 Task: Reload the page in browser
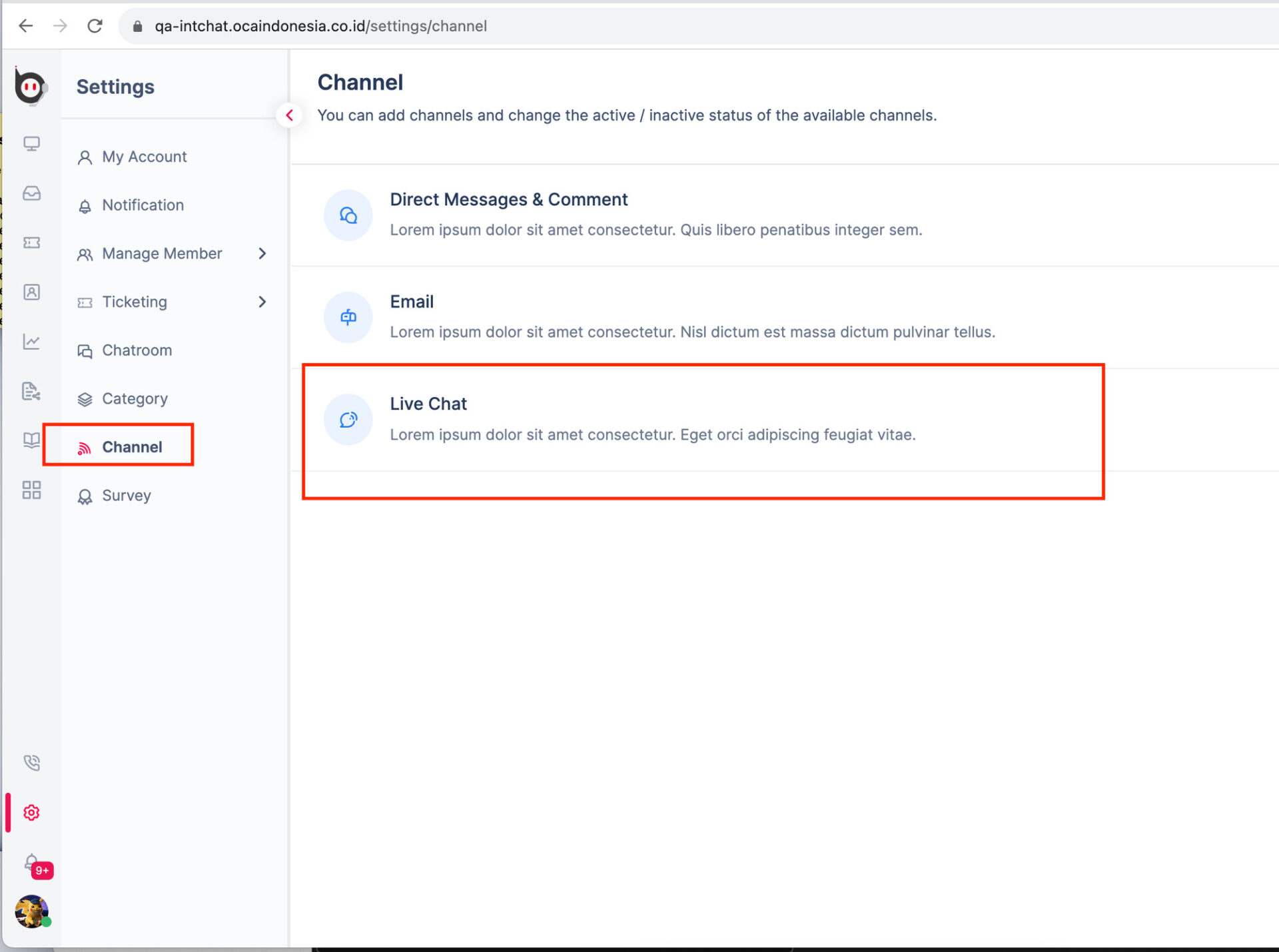click(x=95, y=26)
